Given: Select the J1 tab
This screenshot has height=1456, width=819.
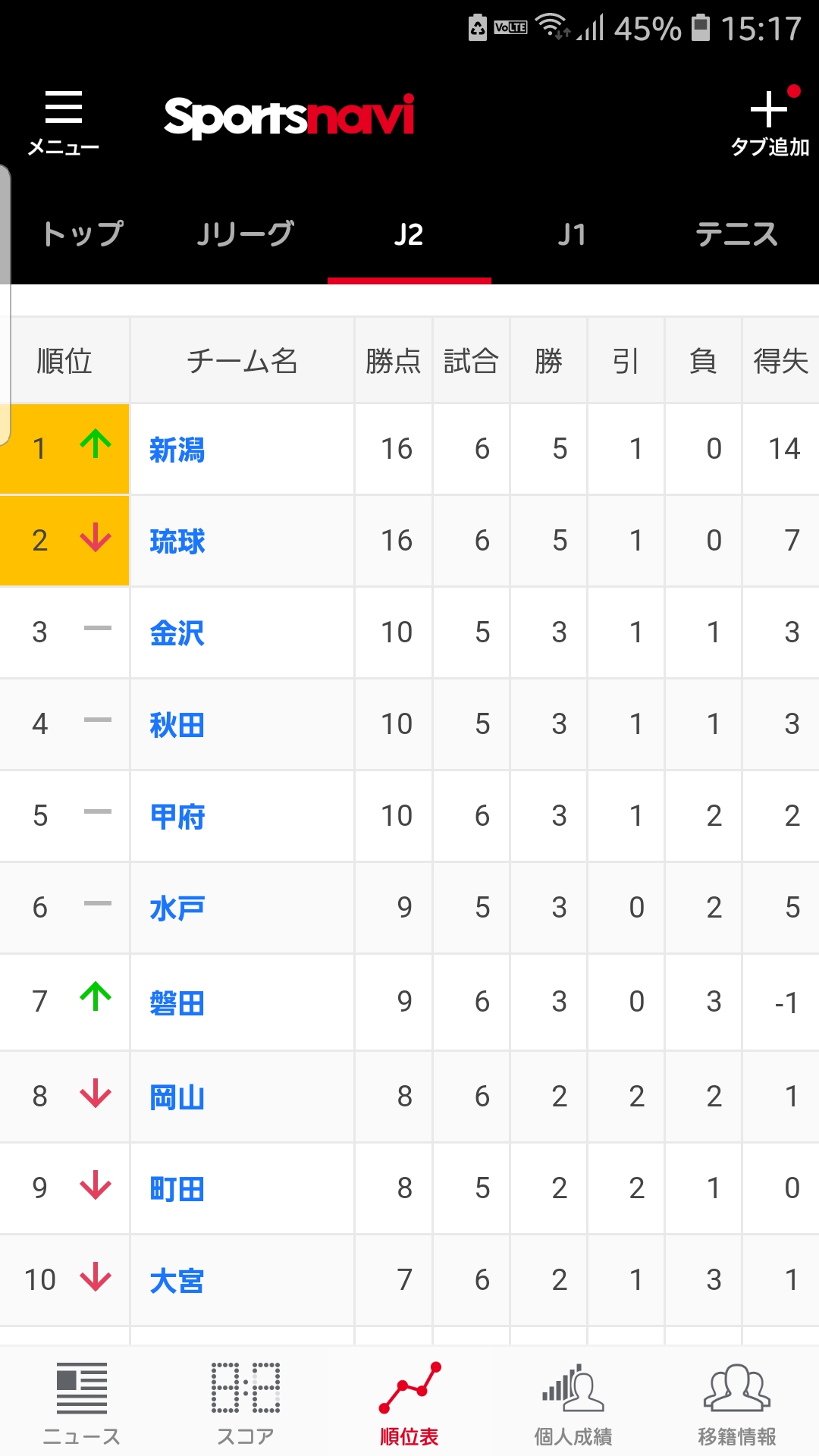Looking at the screenshot, I should [573, 234].
